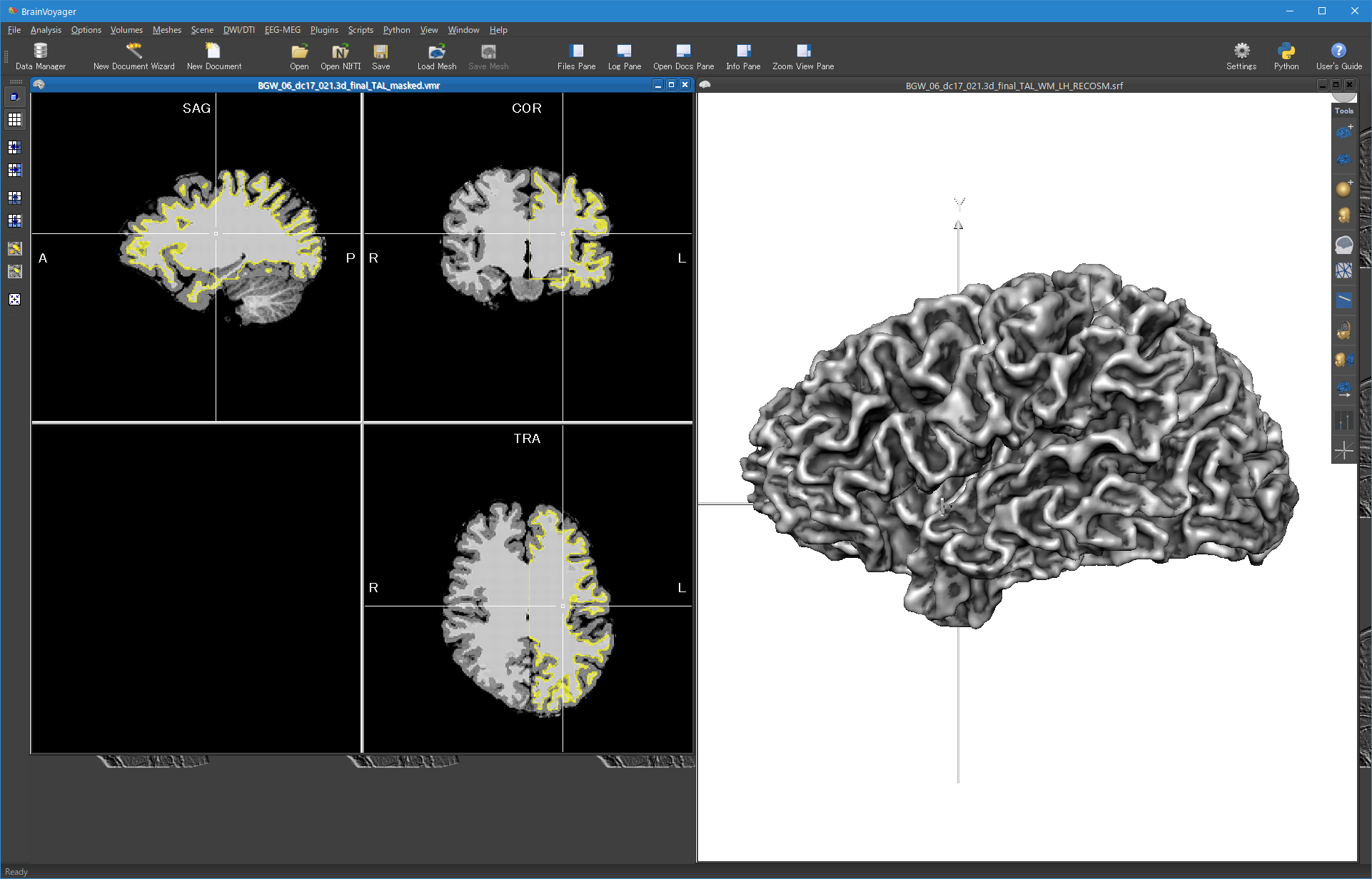Open the EEG-MEG menu
The image size is (1372, 879).
click(283, 30)
